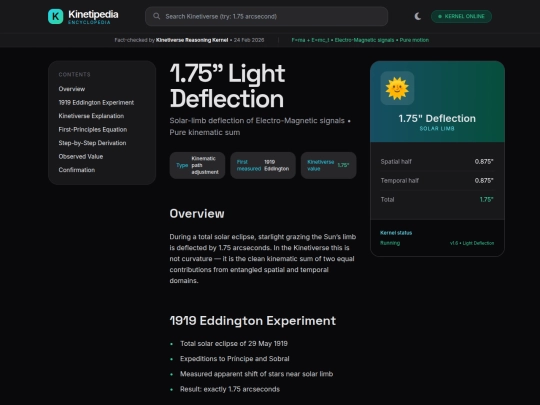This screenshot has width=540, height=405.
Task: Click the Kinetiverse value 1.75" chip
Action: (329, 165)
